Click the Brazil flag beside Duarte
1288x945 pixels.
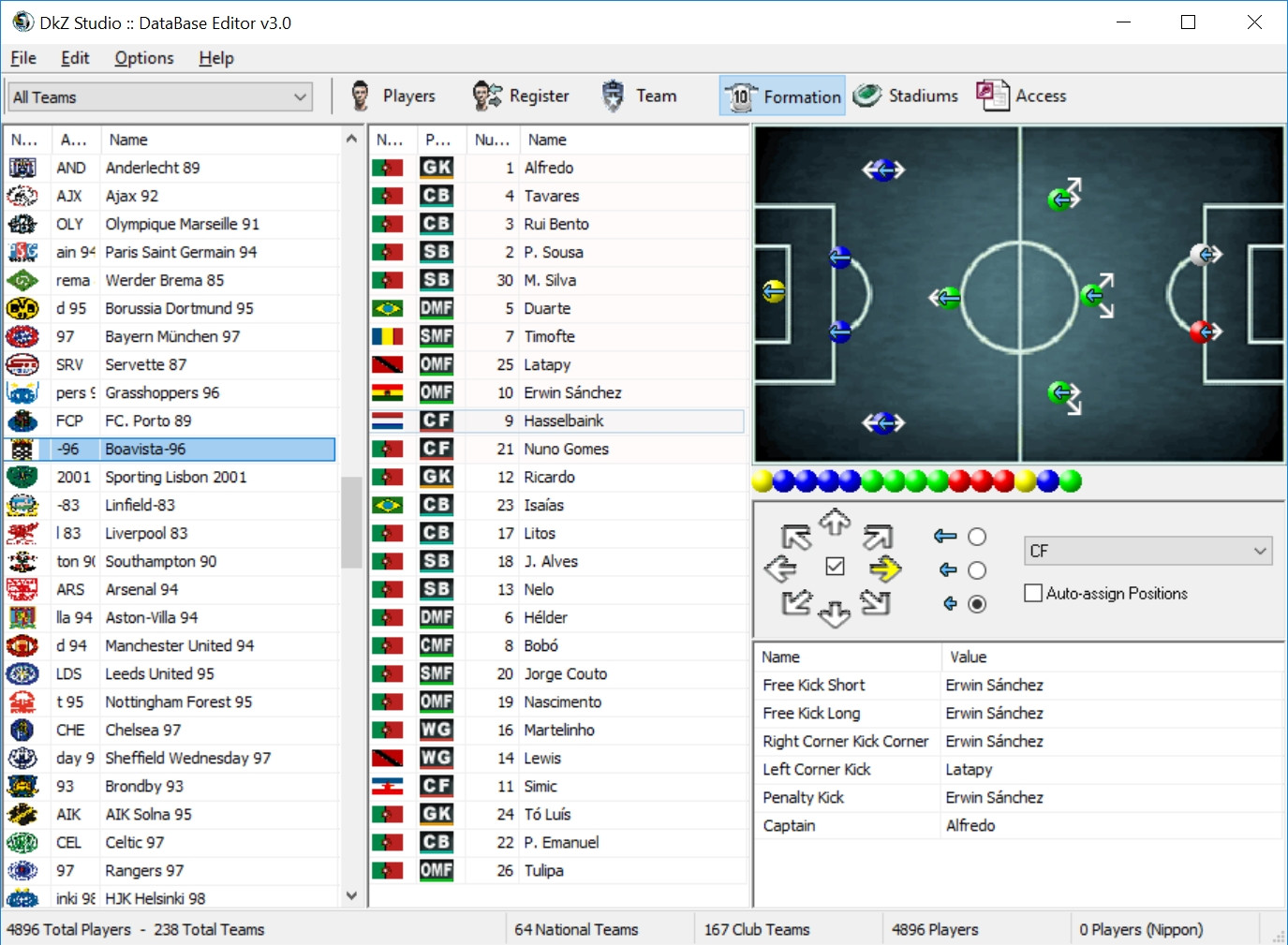coord(388,308)
